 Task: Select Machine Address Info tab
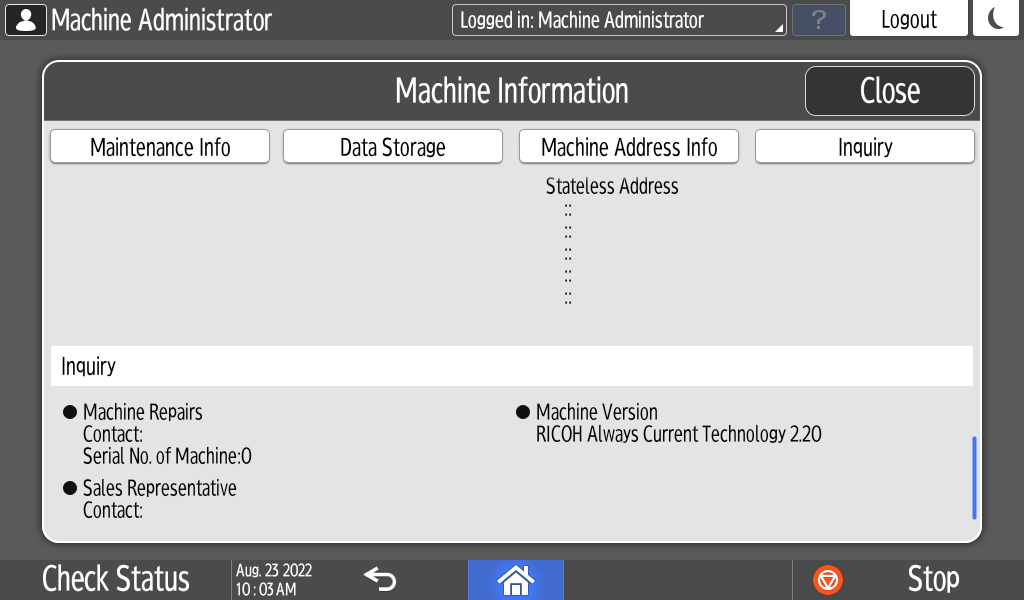[629, 147]
